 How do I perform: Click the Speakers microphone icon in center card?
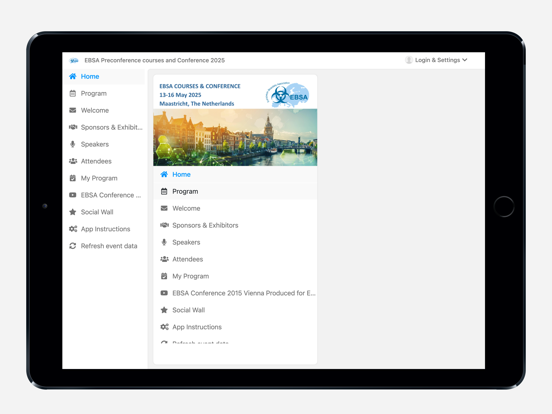click(164, 242)
